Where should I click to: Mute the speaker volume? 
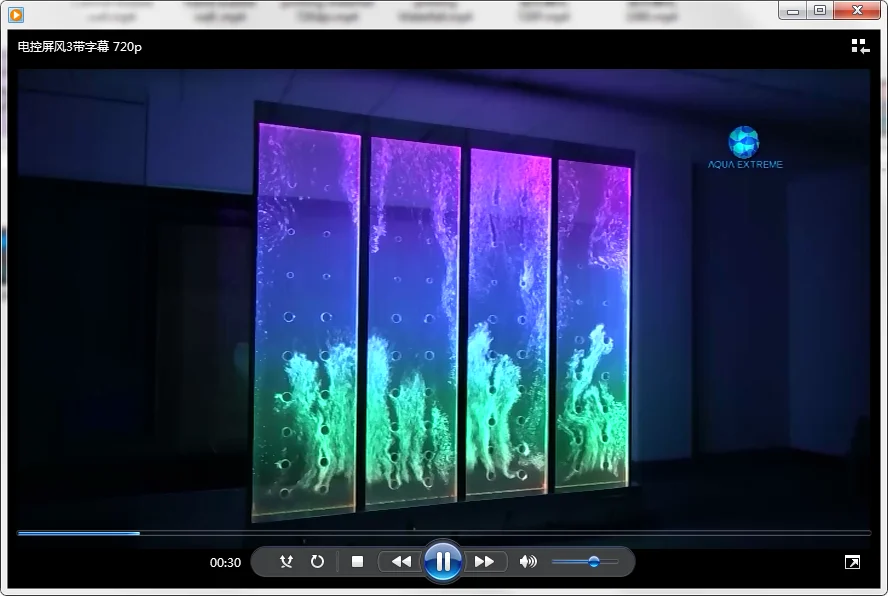pos(528,562)
